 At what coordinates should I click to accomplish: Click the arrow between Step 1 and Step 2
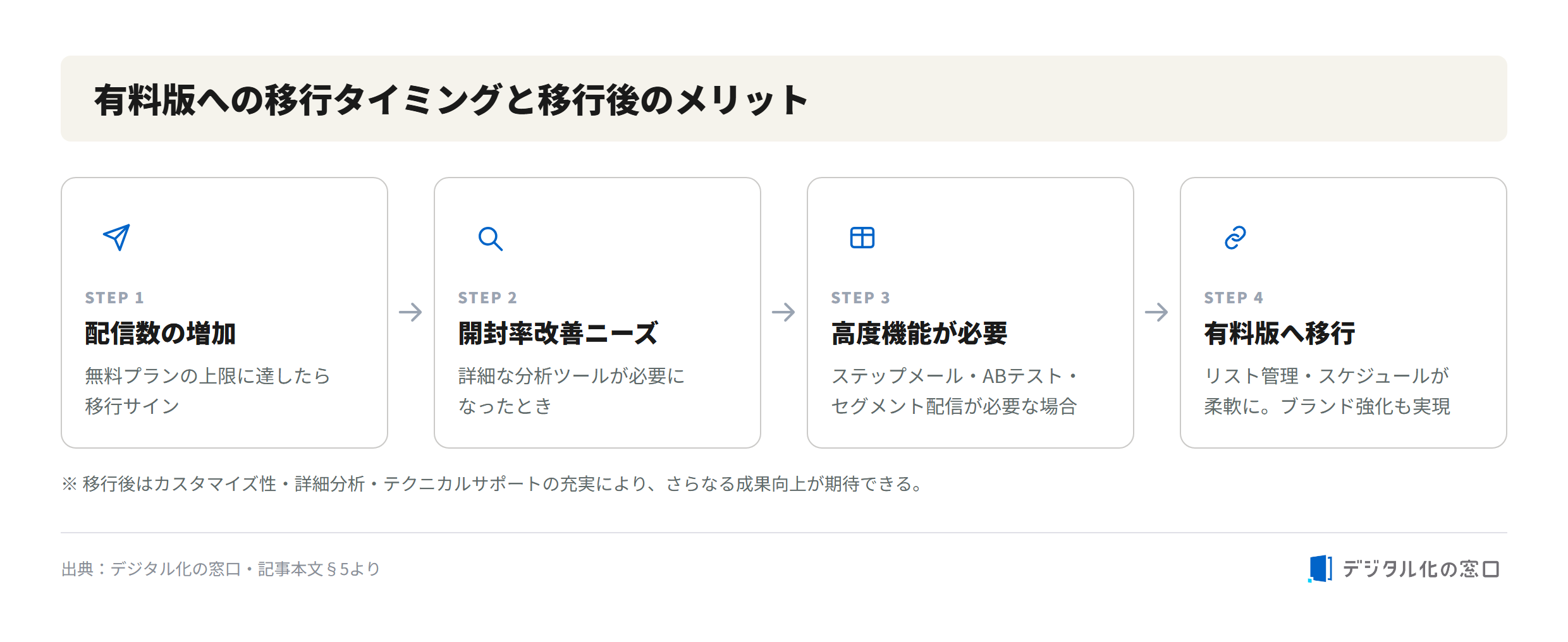(411, 312)
